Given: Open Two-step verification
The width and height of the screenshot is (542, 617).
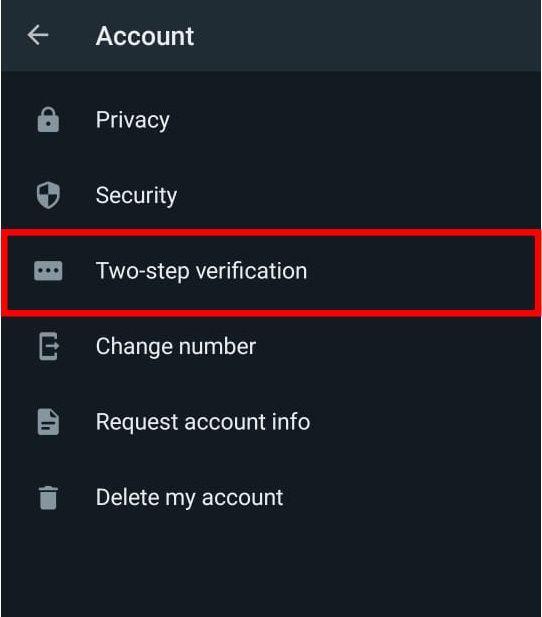Looking at the screenshot, I should coord(271,271).
